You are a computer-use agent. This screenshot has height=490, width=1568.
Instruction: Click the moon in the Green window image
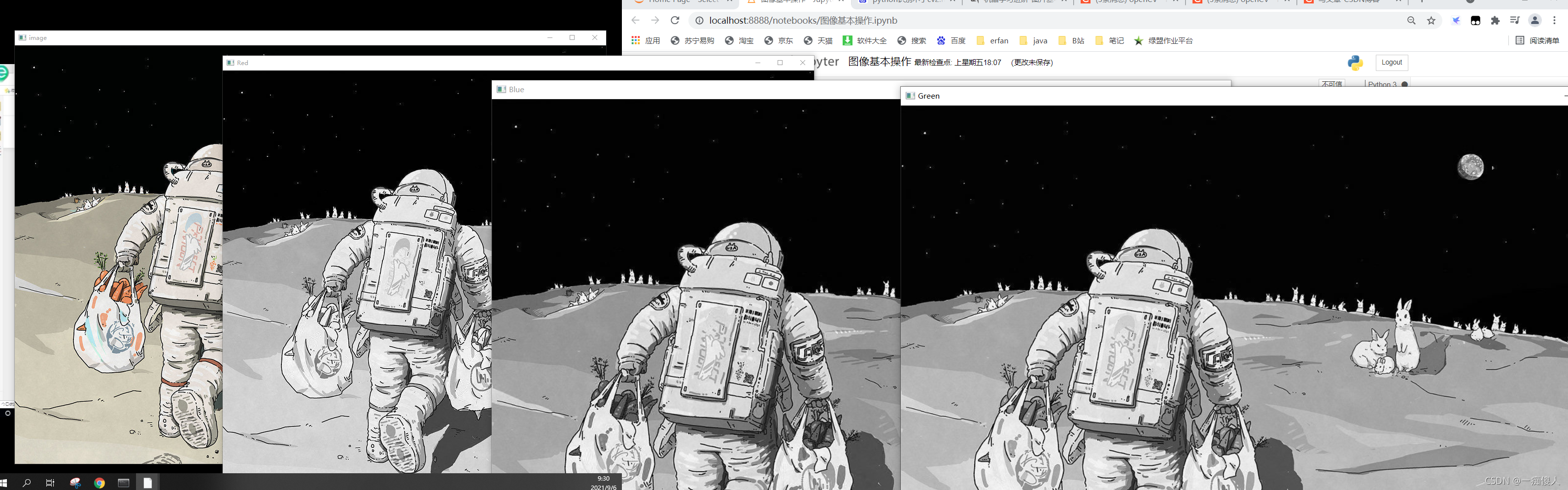pos(1470,167)
